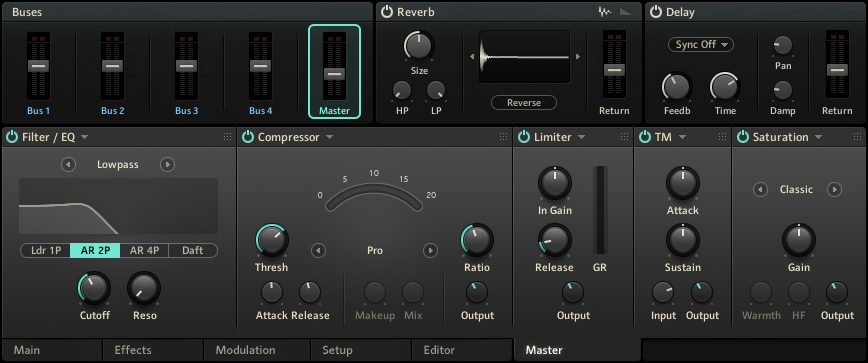Image resolution: width=868 pixels, height=363 pixels.
Task: Select the Bus 3 channel label
Action: click(x=187, y=111)
